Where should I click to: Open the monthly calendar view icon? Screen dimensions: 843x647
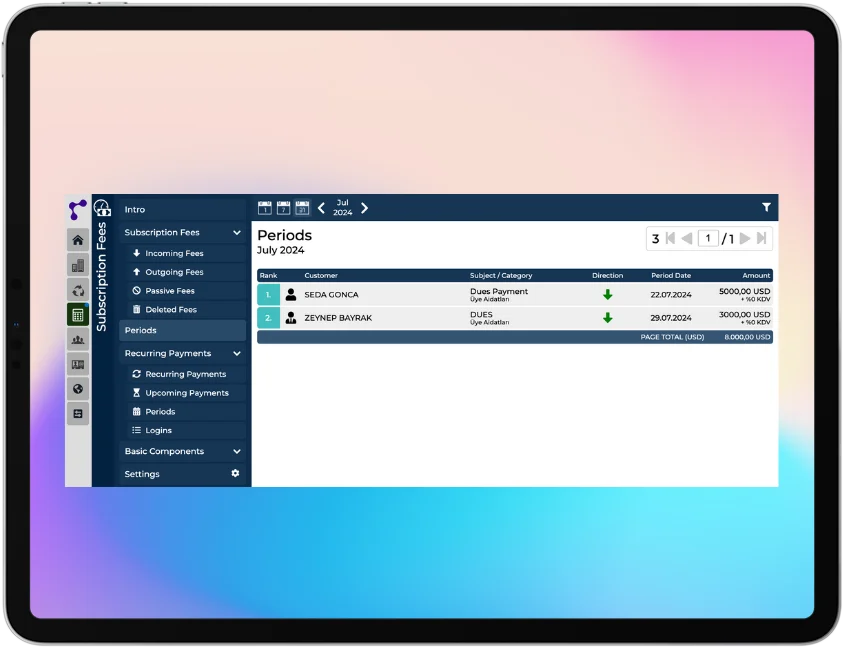tap(303, 208)
